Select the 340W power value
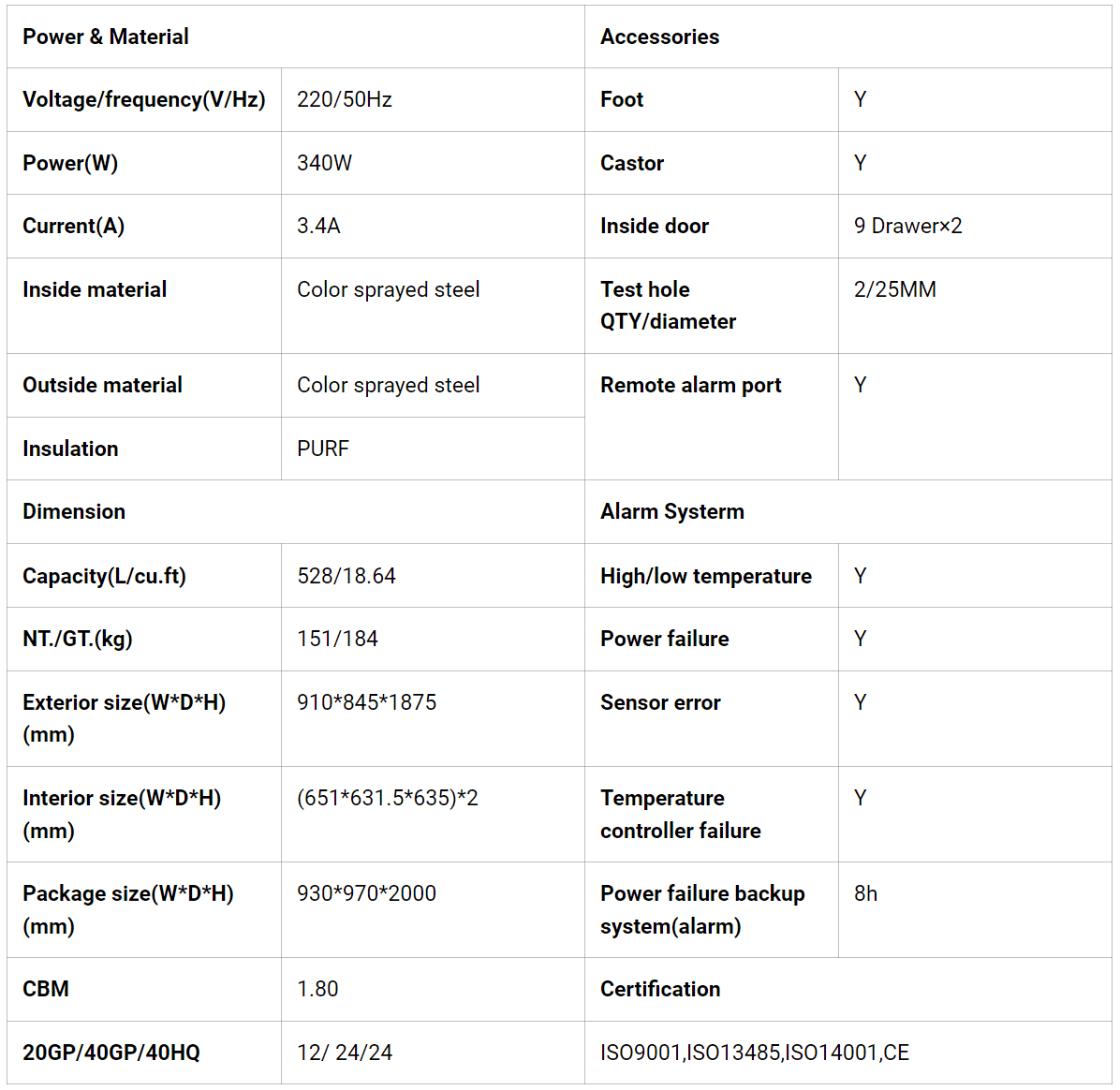This screenshot has width=1120, height=1090. tap(325, 163)
